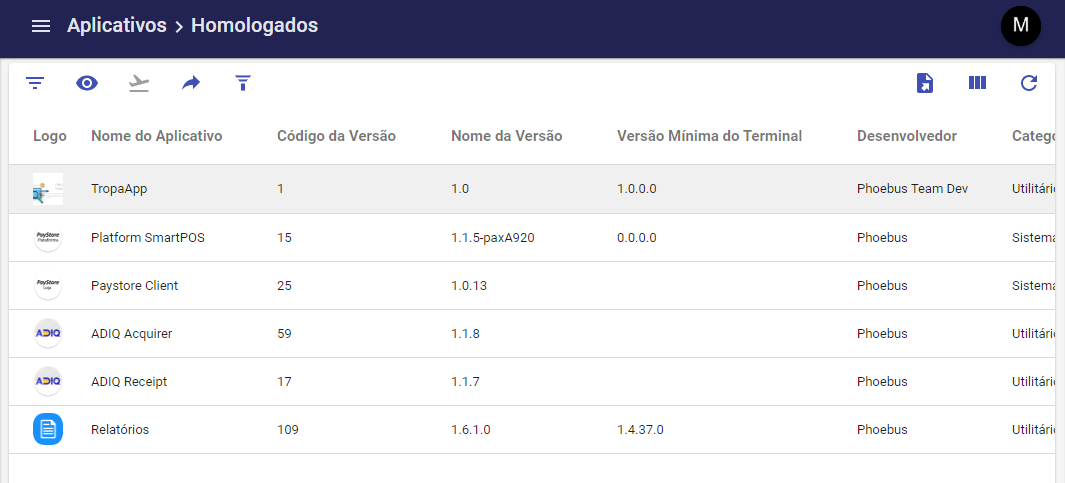The image size is (1065, 483).
Task: Click the ADIQ Acquirer logo
Action: click(x=48, y=334)
